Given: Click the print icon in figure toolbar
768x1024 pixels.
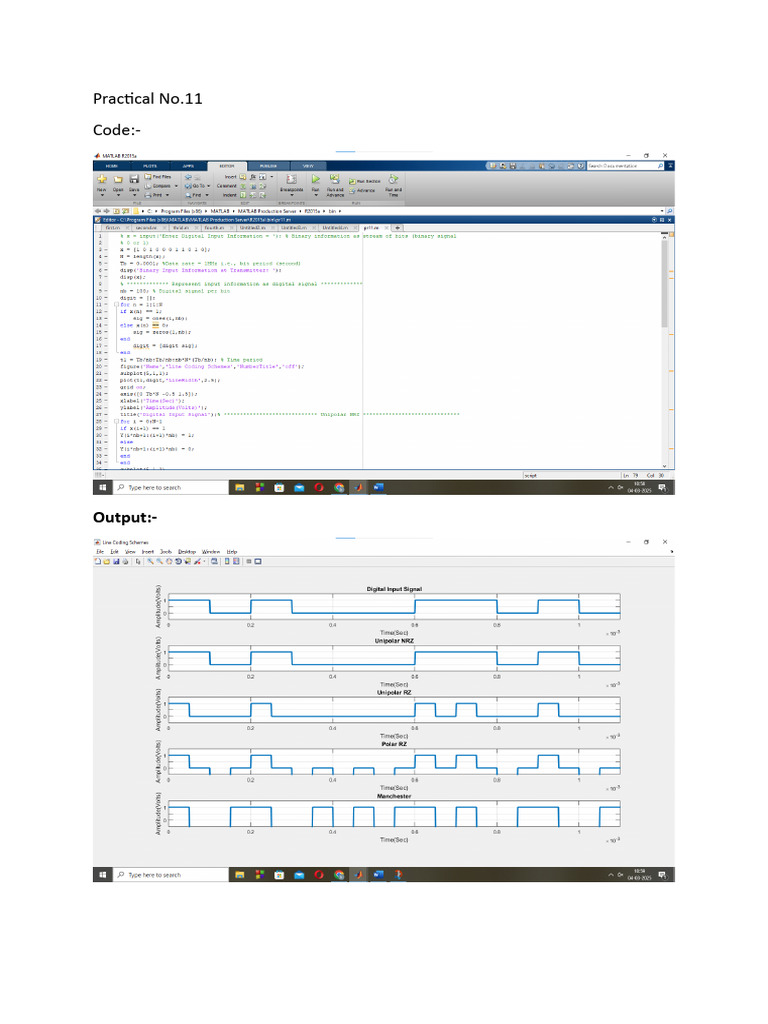Looking at the screenshot, I should click(125, 562).
